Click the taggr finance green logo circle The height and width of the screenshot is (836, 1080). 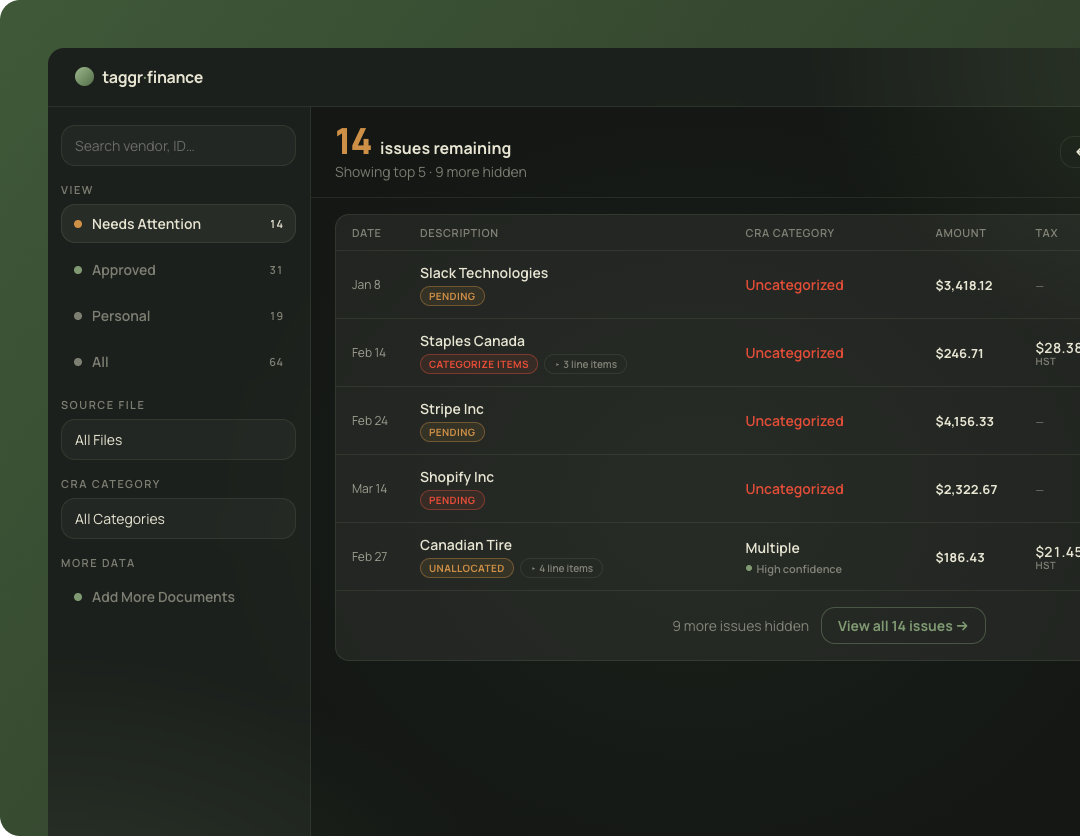click(x=84, y=76)
